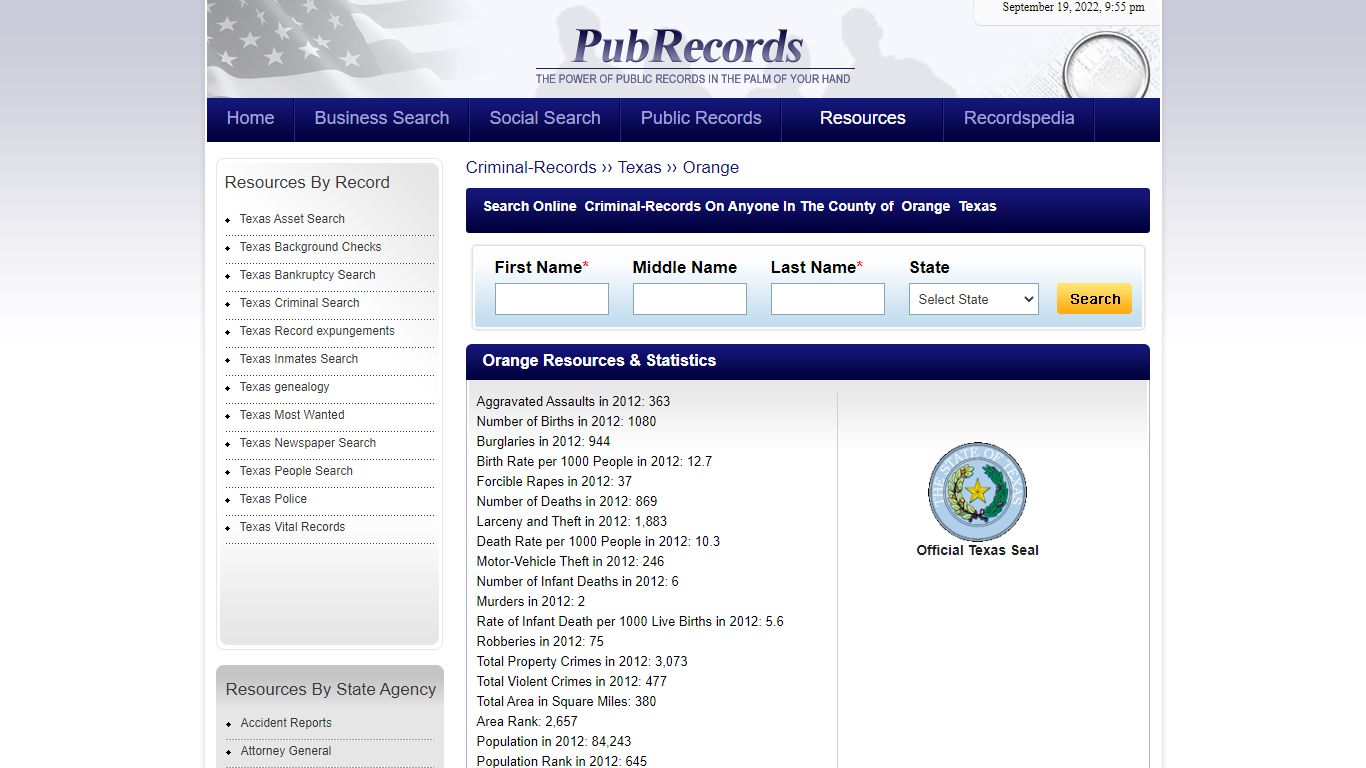Focus the Middle Name input field
The height and width of the screenshot is (768, 1366).
(690, 299)
